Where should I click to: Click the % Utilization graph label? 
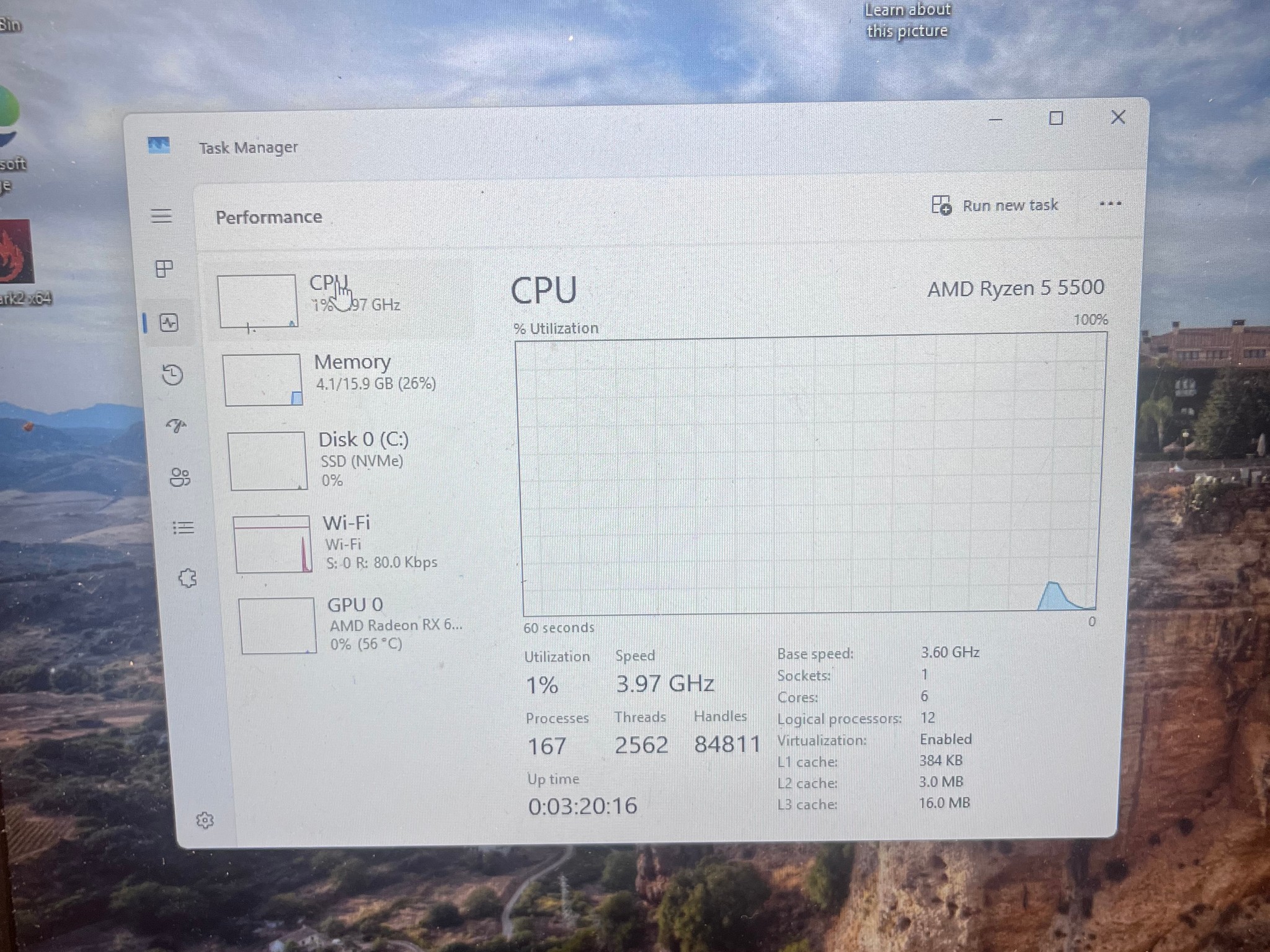pyautogui.click(x=556, y=328)
